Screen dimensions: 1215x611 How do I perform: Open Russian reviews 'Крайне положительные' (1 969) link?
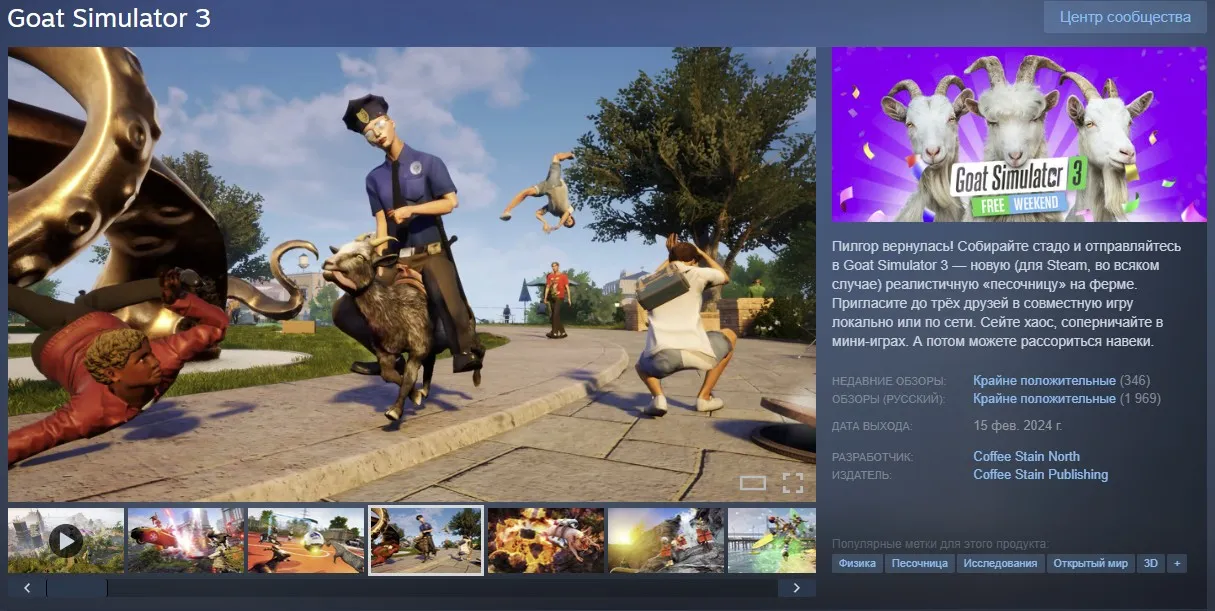click(x=1044, y=399)
